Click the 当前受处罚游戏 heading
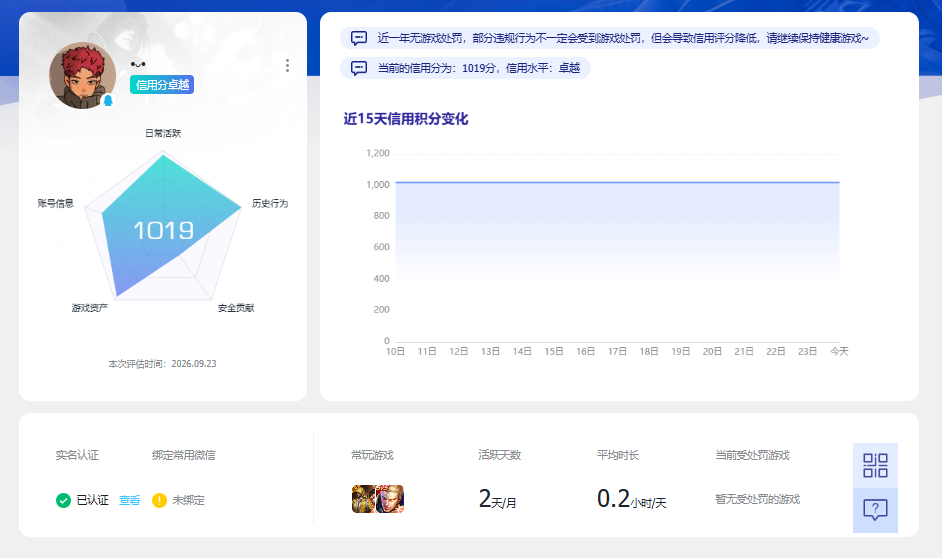Screen dimensions: 942x558 click(x=752, y=455)
